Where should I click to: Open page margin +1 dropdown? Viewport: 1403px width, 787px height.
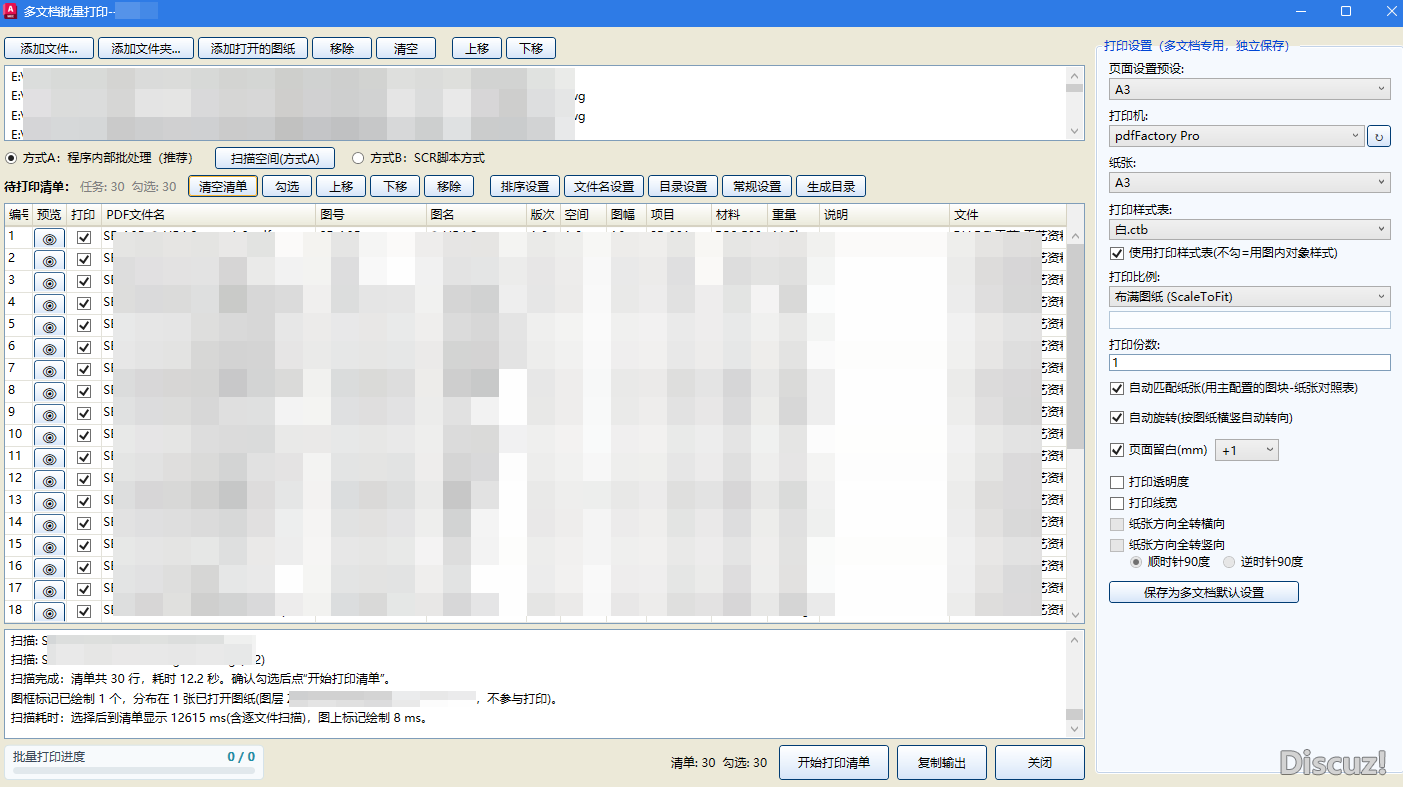point(1246,451)
